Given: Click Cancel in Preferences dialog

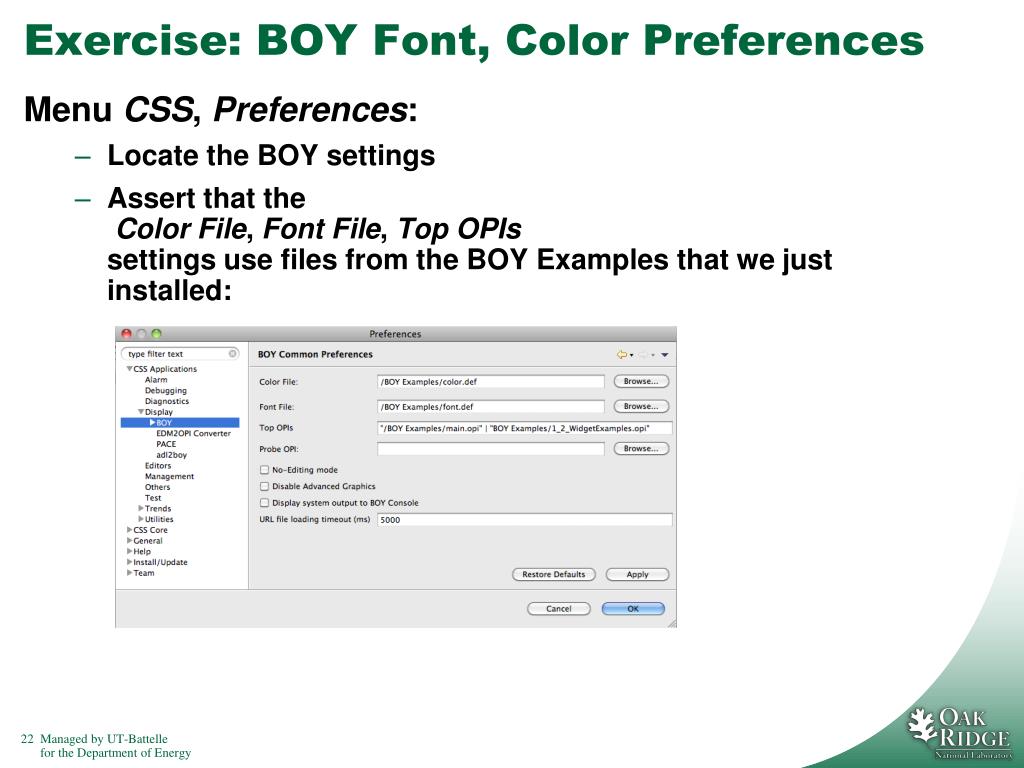Looking at the screenshot, I should pyautogui.click(x=558, y=609).
